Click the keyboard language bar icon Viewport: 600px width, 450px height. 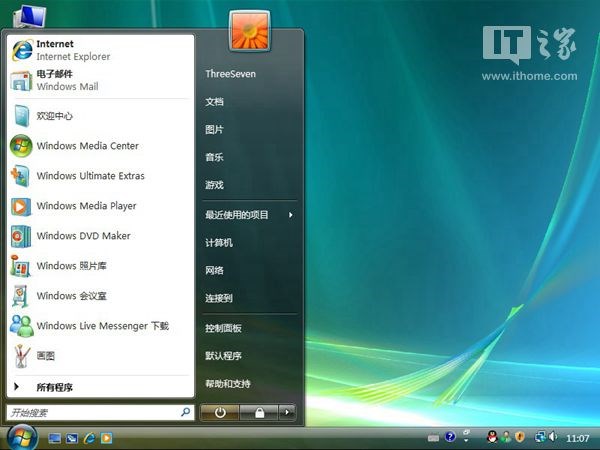(x=433, y=438)
